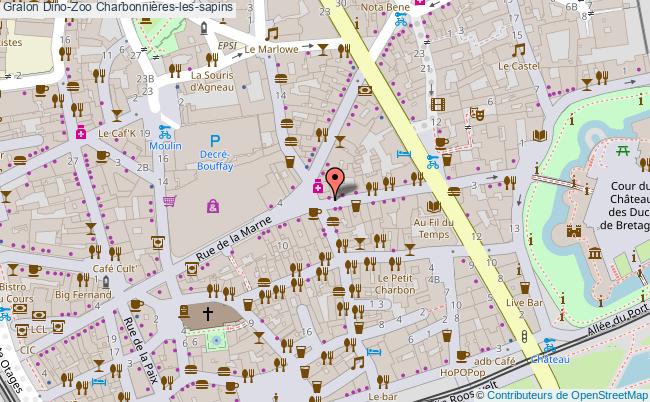
Task: Click the music note icon above Le Castel
Action: [x=518, y=49]
